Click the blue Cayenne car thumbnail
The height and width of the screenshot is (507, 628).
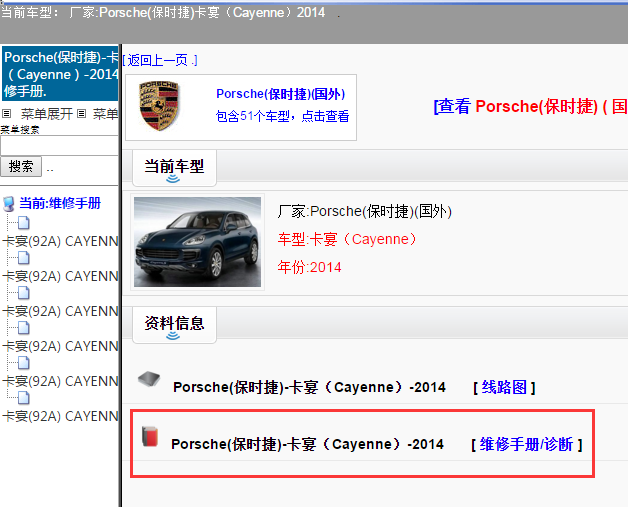click(x=197, y=242)
